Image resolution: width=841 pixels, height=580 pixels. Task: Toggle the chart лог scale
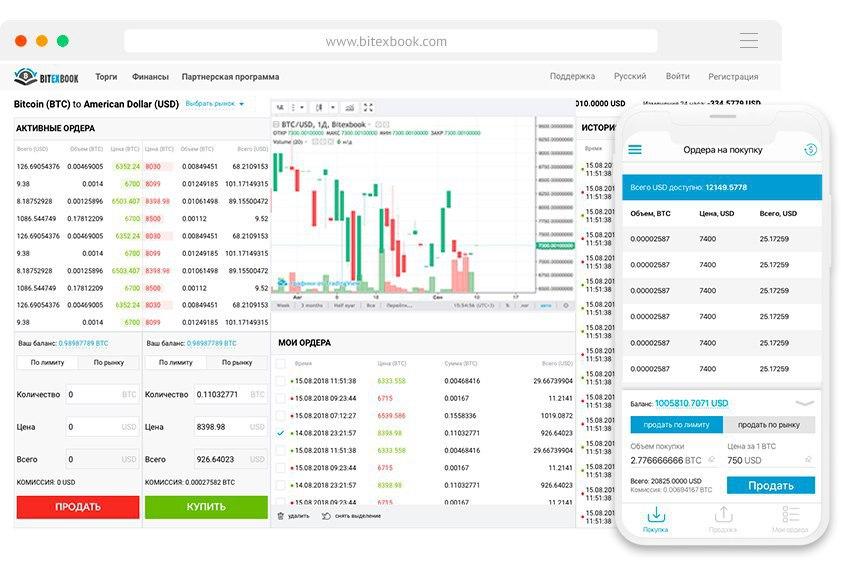click(x=525, y=305)
